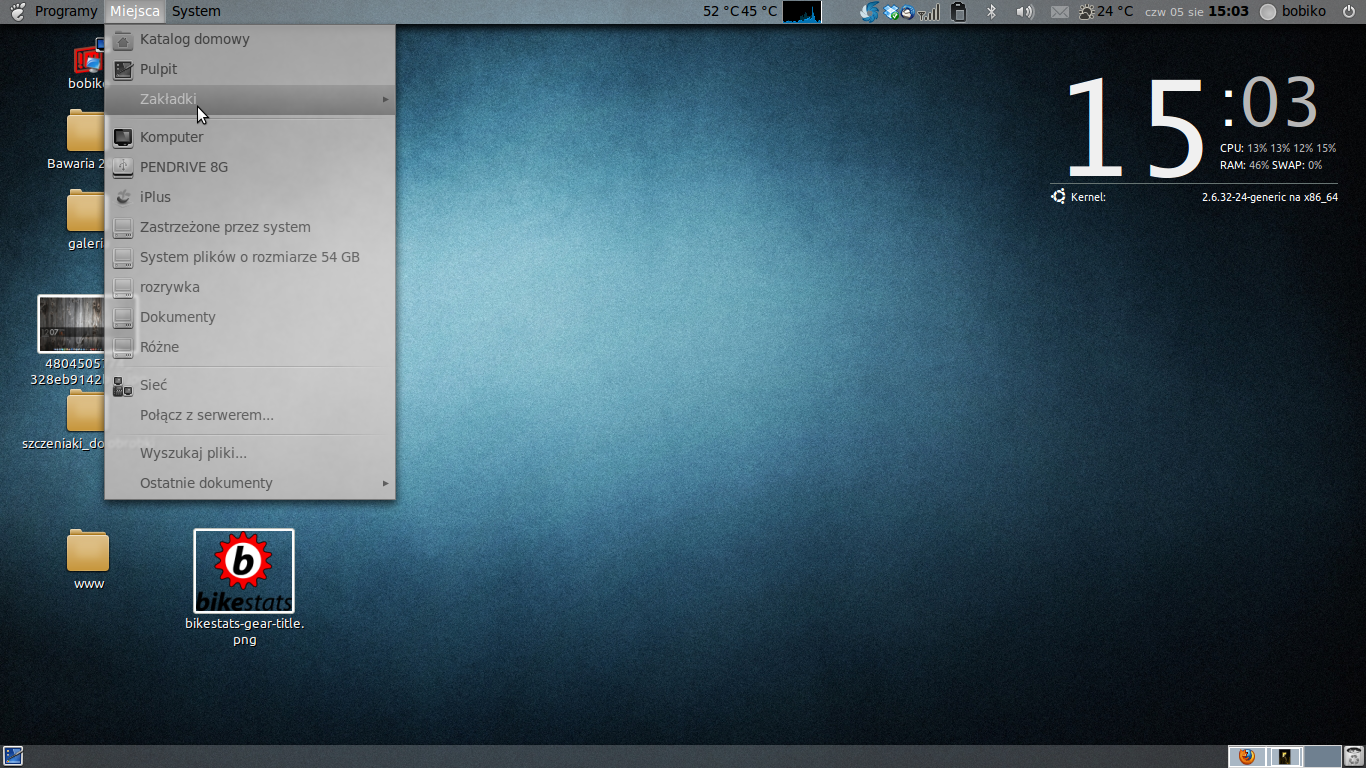Select Pulpit in the places menu
Screen dimensions: 1366x768
[158, 70]
